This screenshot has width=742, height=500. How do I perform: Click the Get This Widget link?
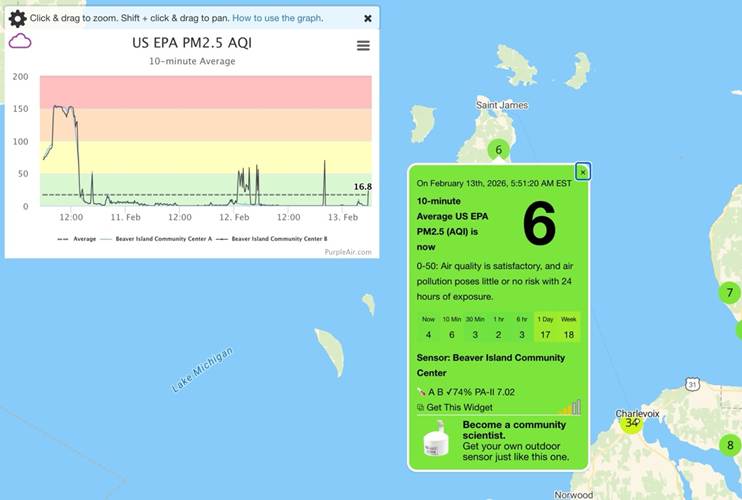coord(460,407)
